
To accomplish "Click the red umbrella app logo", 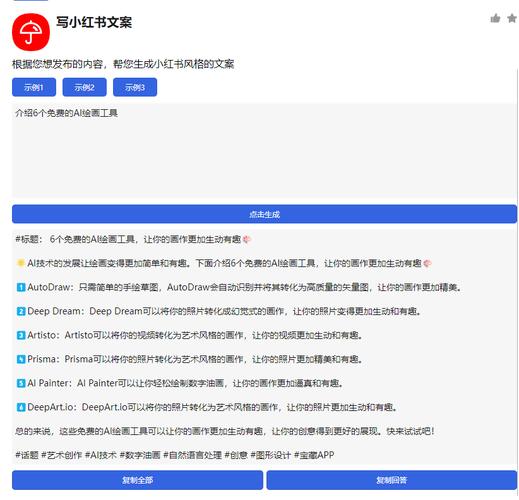I will click(x=31, y=32).
